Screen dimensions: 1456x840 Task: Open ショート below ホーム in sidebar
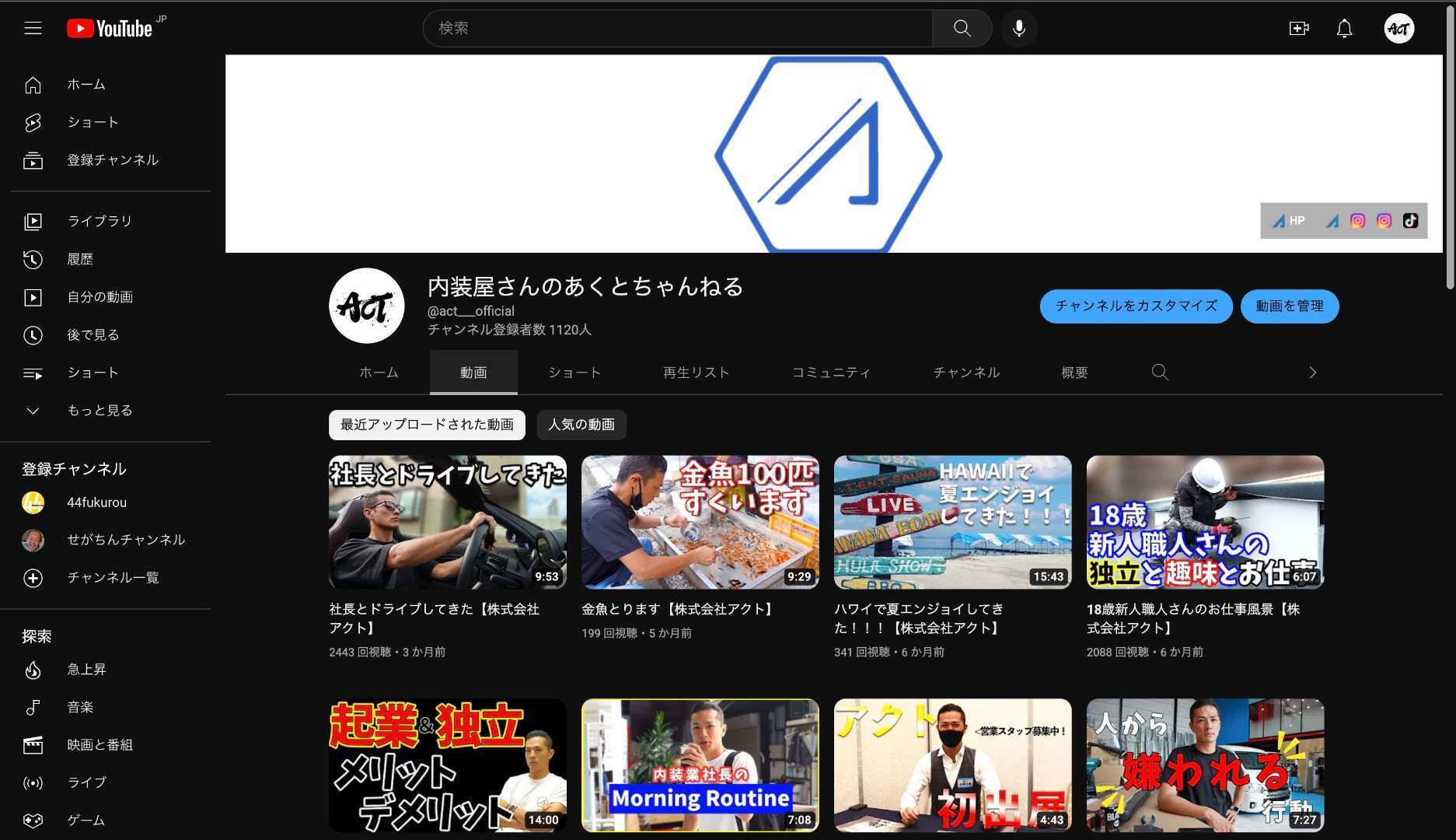pos(105,123)
